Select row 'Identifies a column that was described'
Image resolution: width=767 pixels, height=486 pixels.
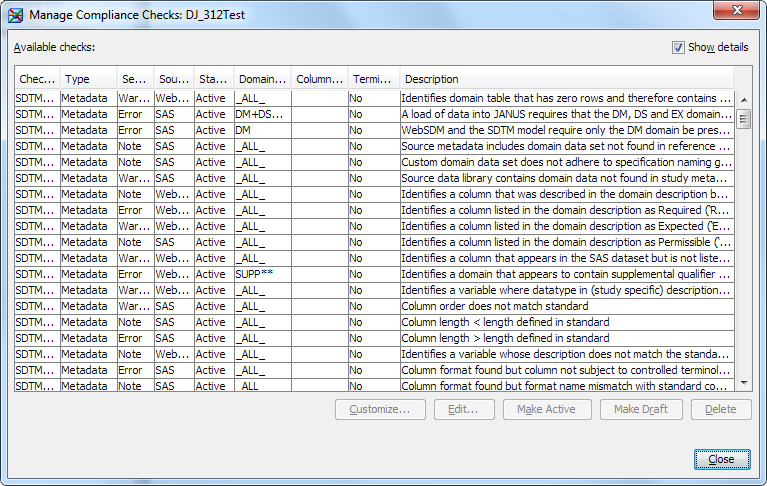[x=374, y=194]
